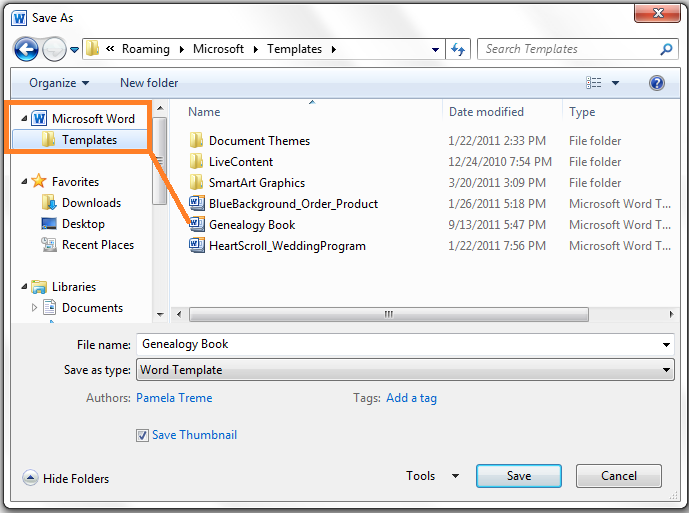Click the horizontal scrollbar thumb in file list
Viewport: 691px width, 515px height.
click(389, 314)
